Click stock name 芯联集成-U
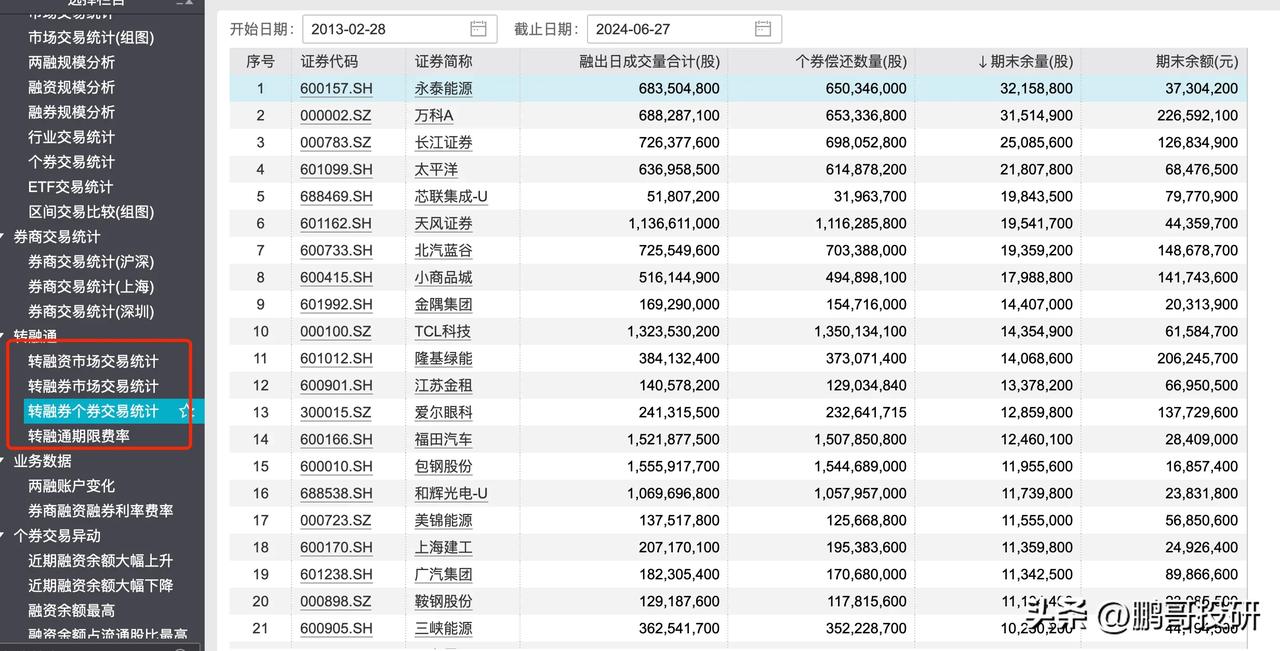1280x651 pixels. (451, 197)
